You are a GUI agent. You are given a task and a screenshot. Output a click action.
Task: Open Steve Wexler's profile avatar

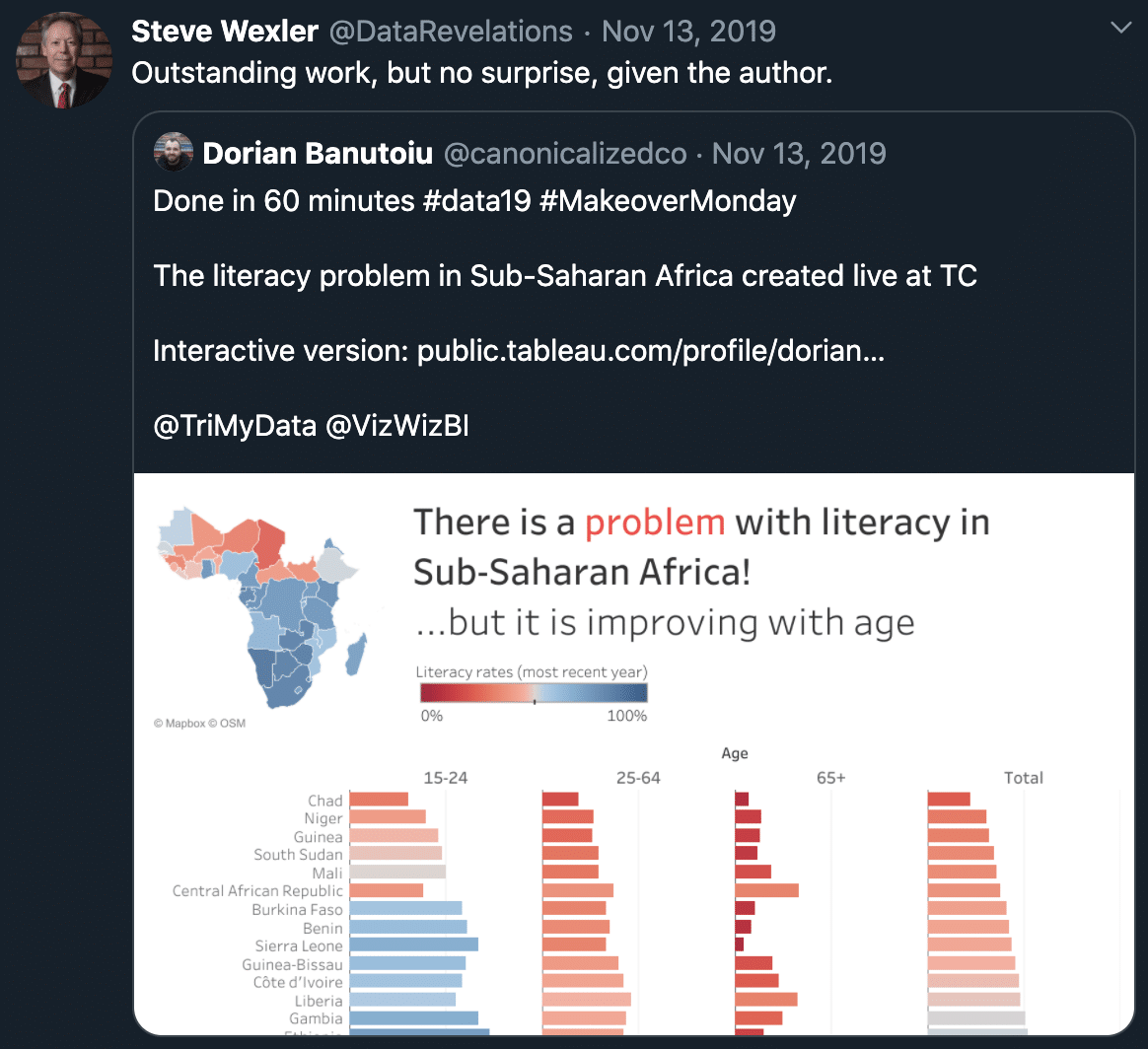[64, 60]
